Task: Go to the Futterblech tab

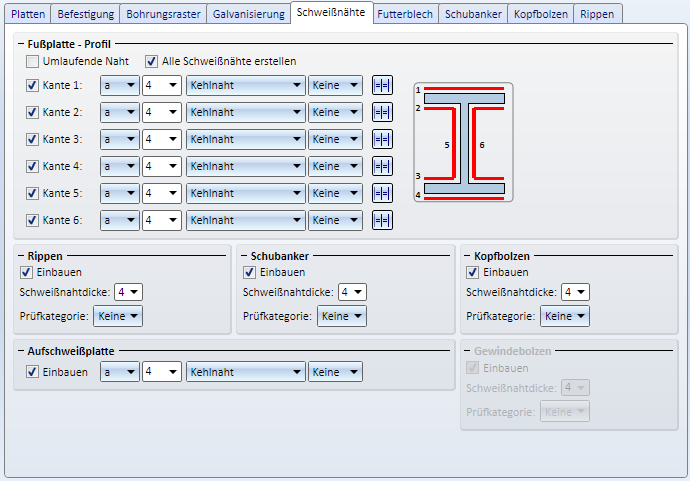Action: (404, 14)
